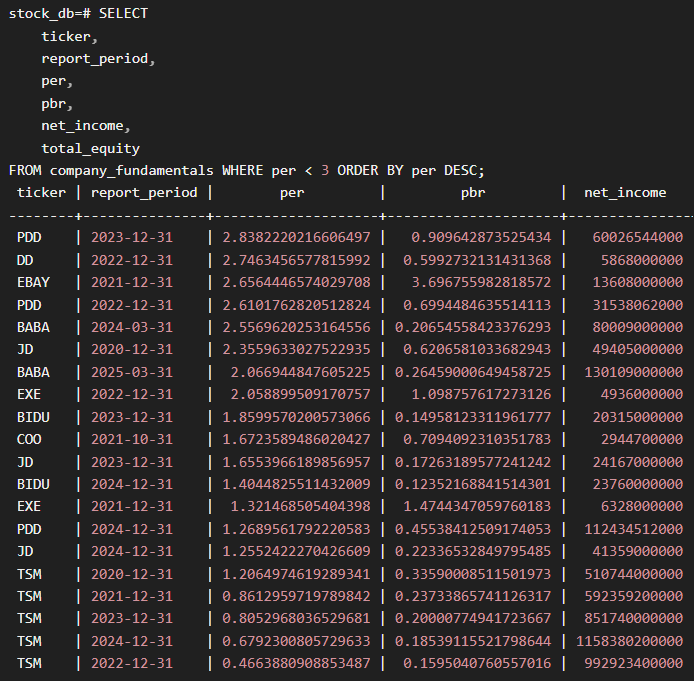Select net income 2944700000
694x681 pixels.
click(x=642, y=439)
